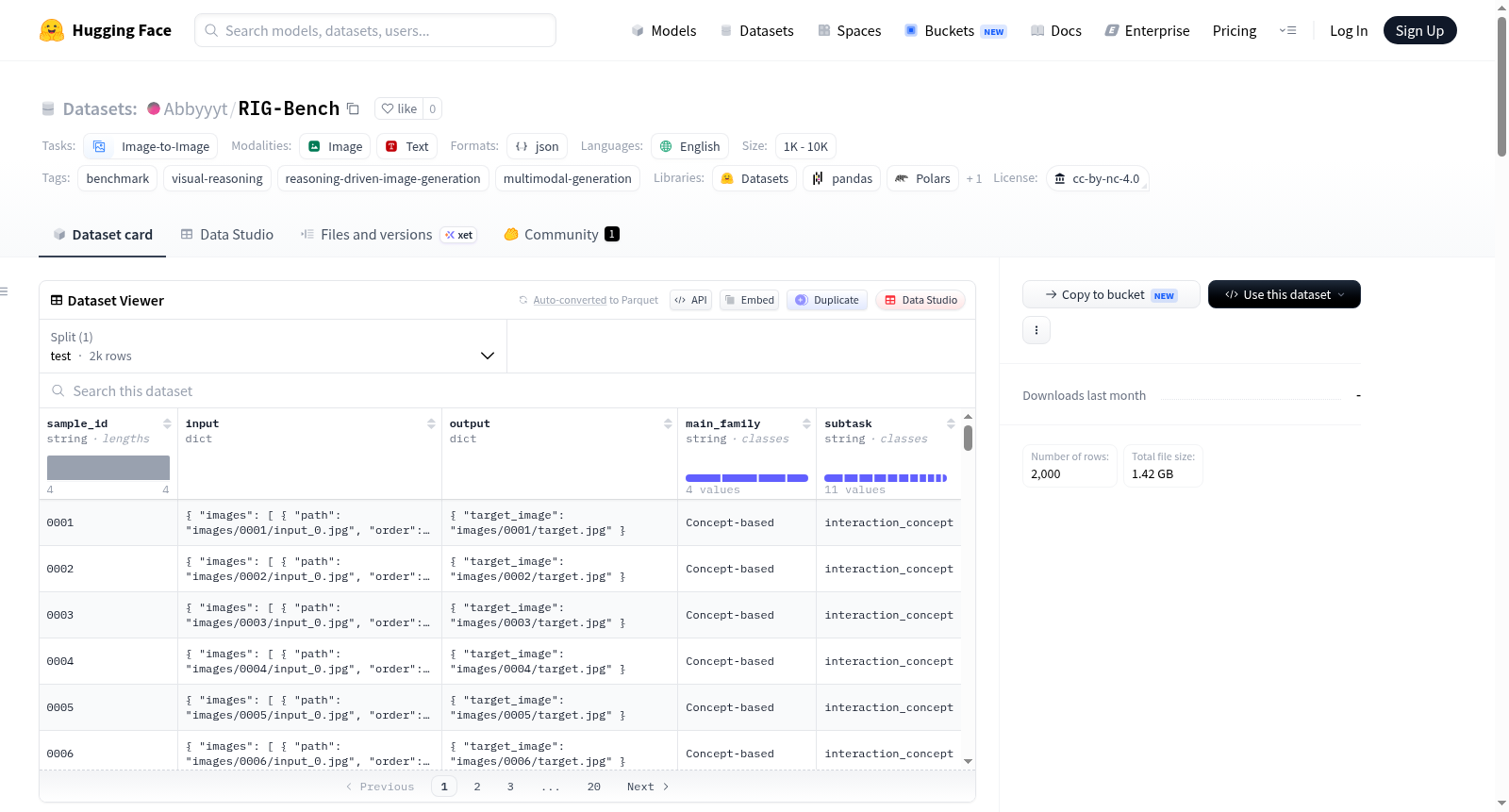Switch to the Dataset card tab
The width and height of the screenshot is (1509, 812).
(x=102, y=235)
